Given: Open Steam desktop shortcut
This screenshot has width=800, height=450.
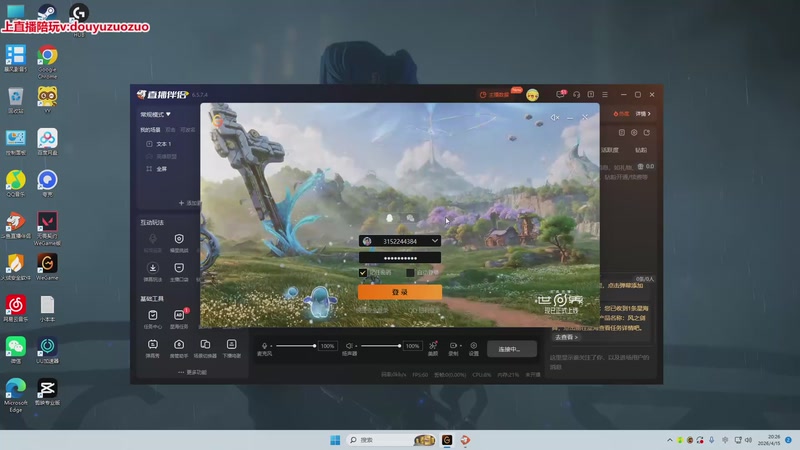Looking at the screenshot, I should (x=47, y=11).
